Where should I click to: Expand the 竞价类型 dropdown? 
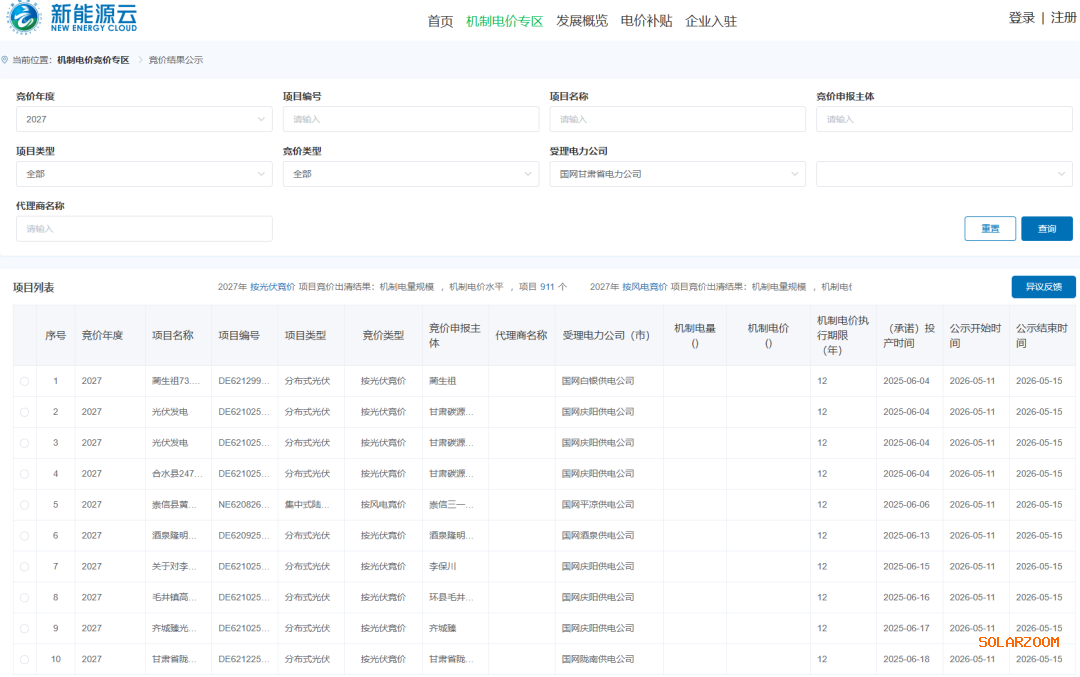[x=411, y=174]
